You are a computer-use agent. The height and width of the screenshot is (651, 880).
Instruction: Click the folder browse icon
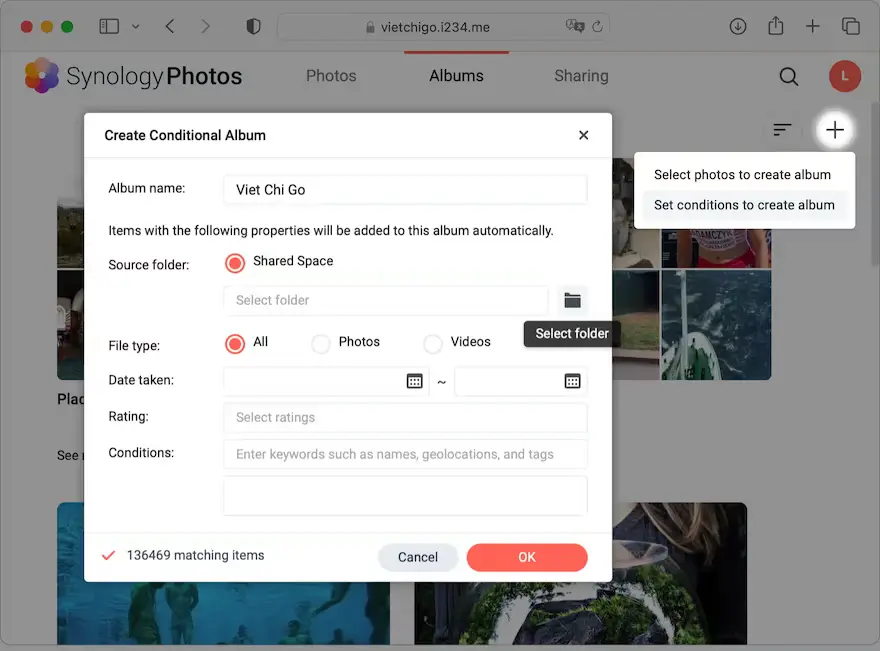572,300
